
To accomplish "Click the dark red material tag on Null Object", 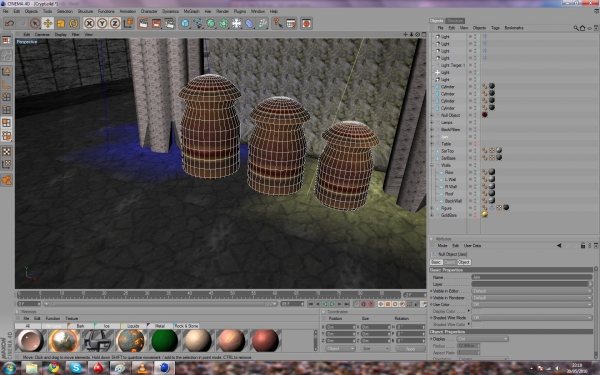I will pyautogui.click(x=485, y=115).
